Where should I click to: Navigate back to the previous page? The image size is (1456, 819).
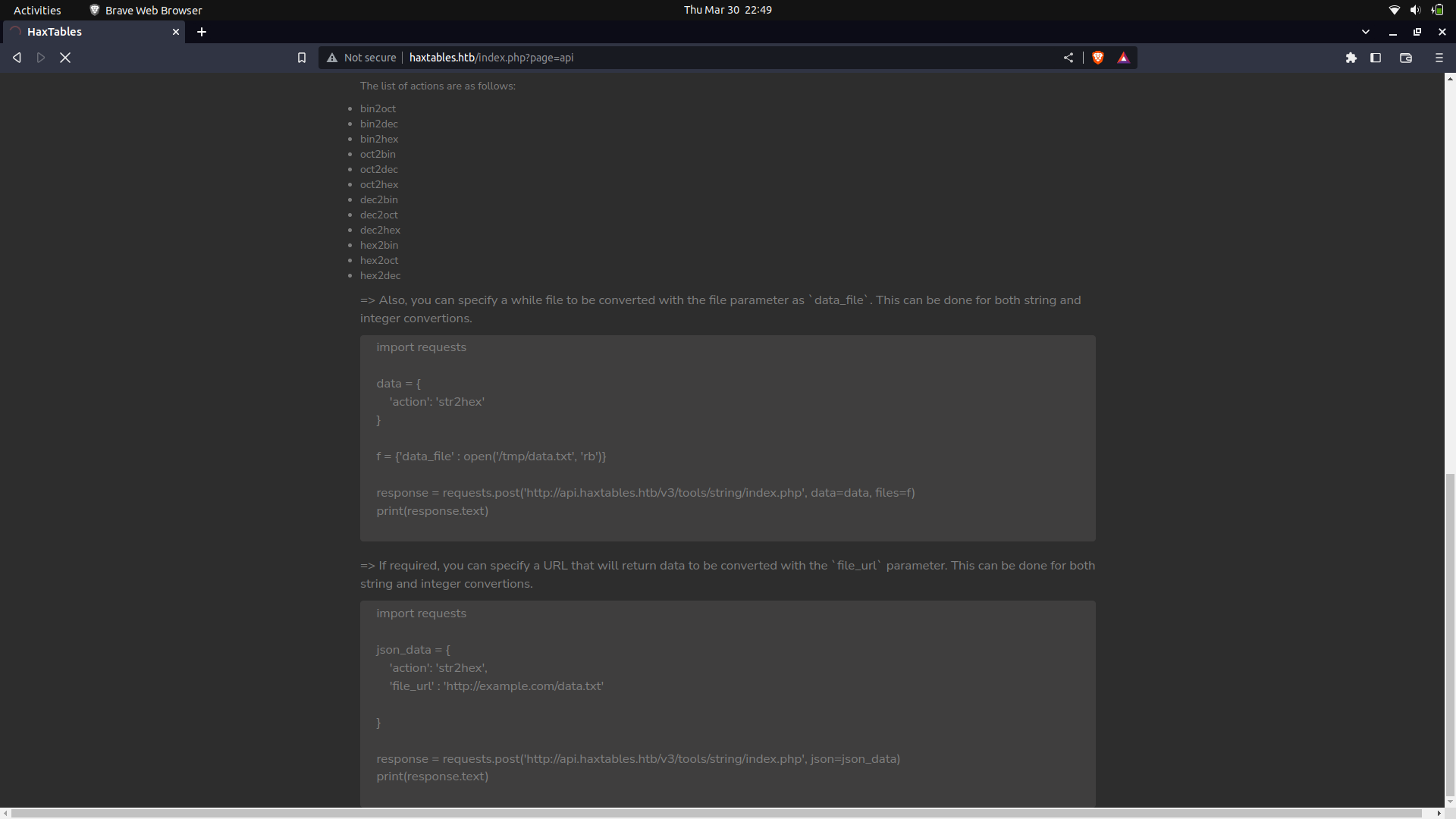pyautogui.click(x=17, y=57)
